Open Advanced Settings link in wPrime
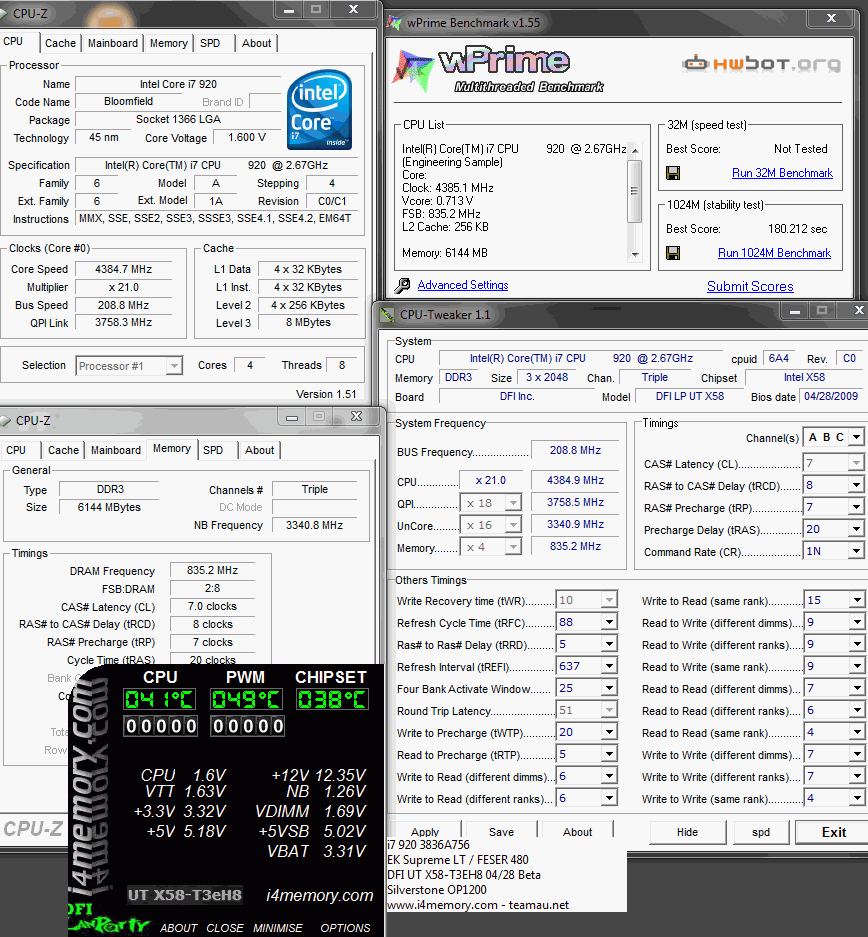The image size is (868, 937). [x=463, y=285]
